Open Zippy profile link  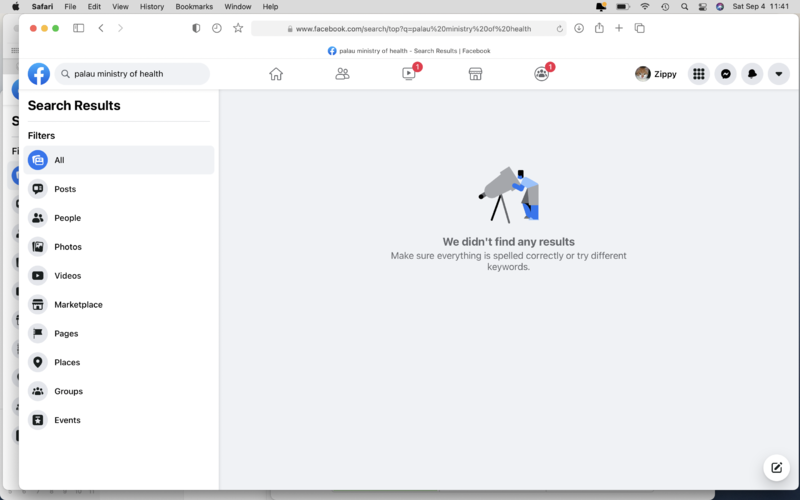[656, 74]
